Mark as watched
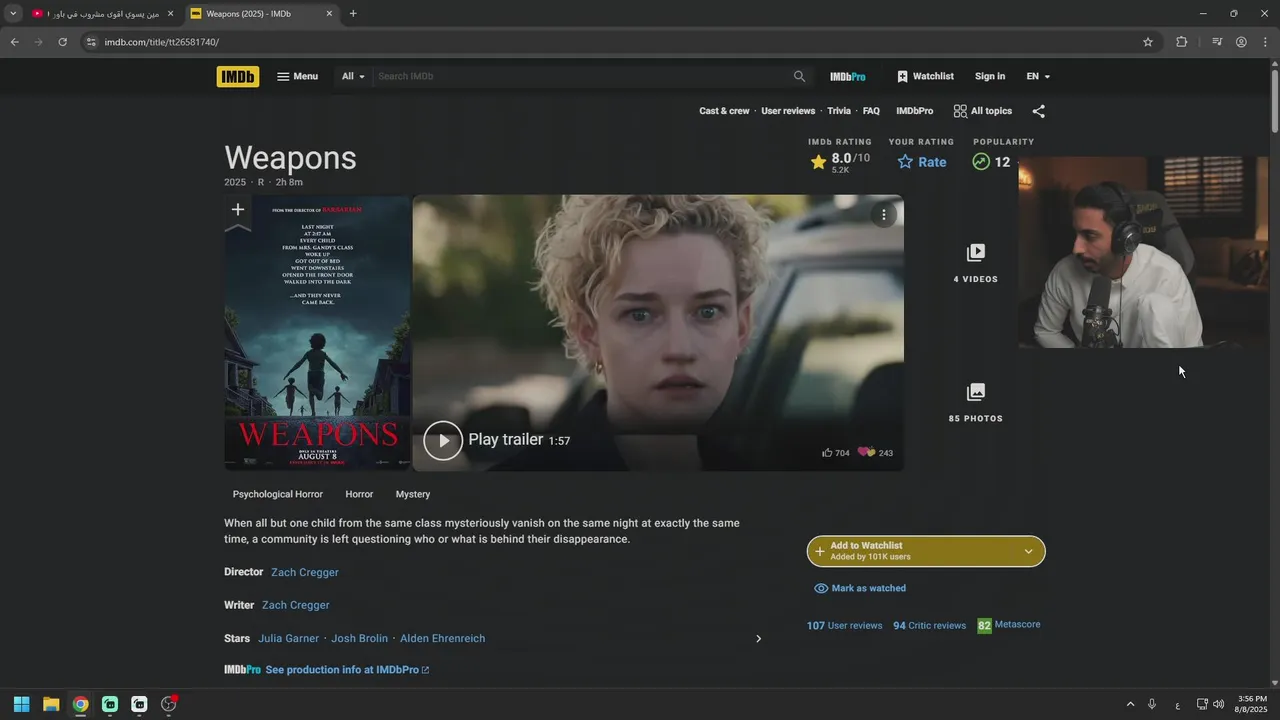Screen dimensions: 1280x720 click(x=860, y=589)
